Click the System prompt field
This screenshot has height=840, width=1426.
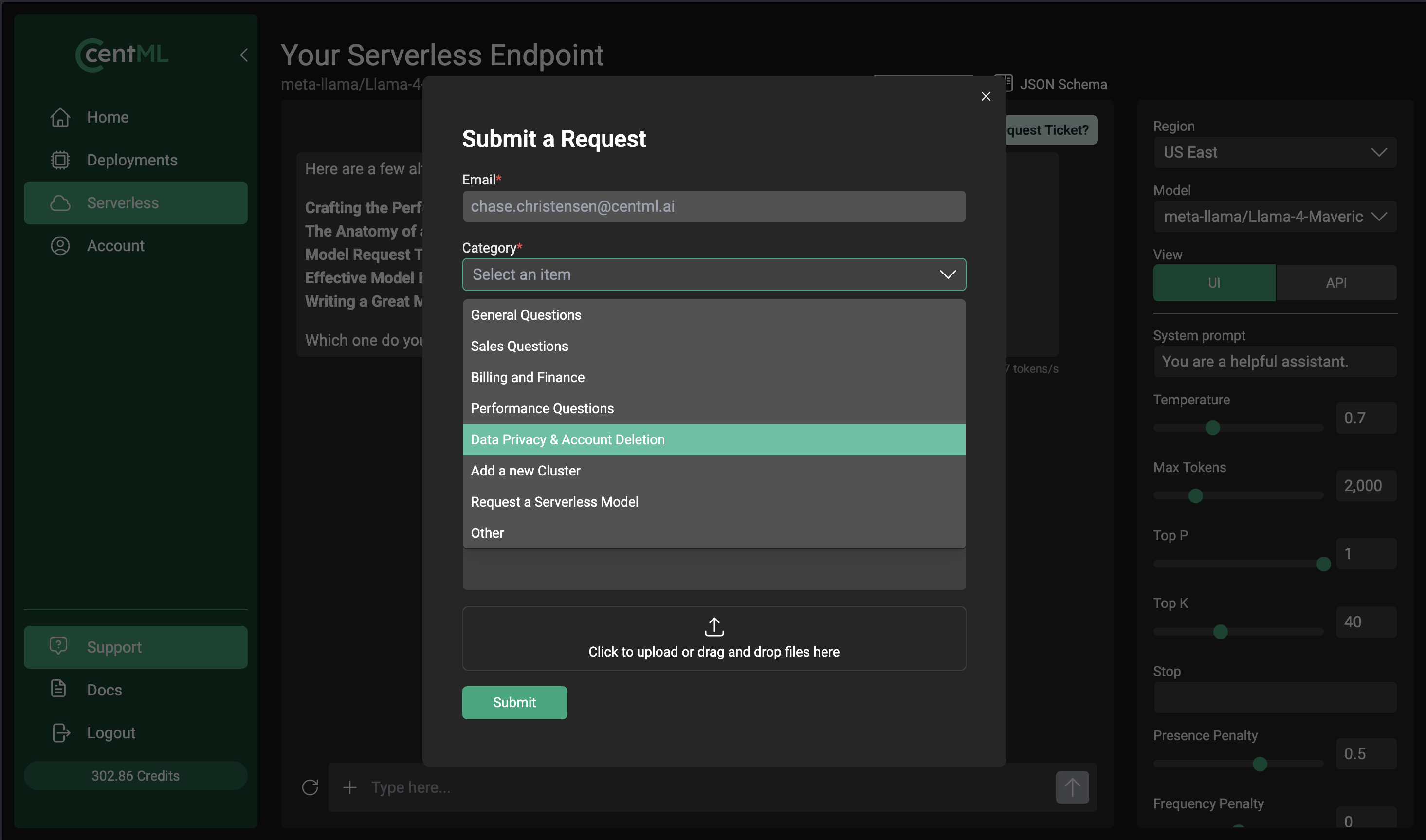click(1275, 362)
